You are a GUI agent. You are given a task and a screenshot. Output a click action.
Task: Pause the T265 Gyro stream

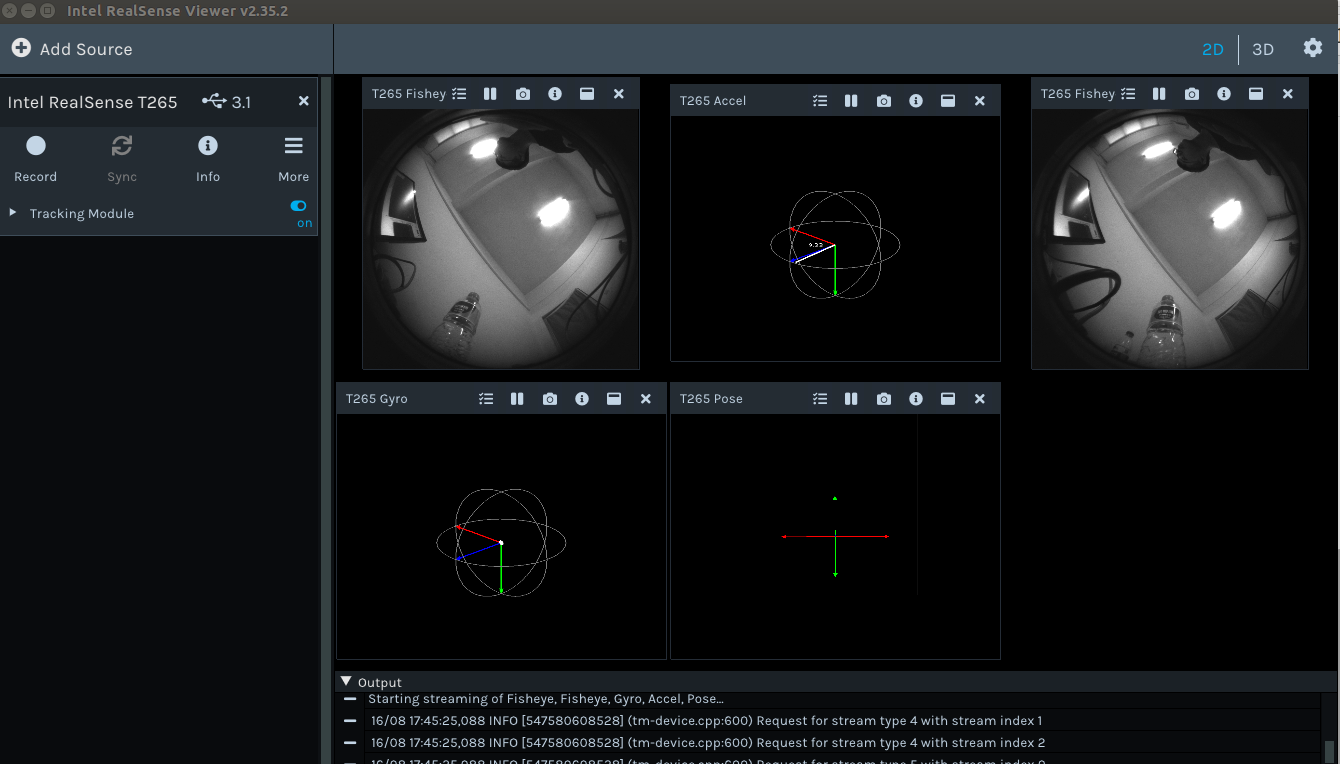point(517,399)
